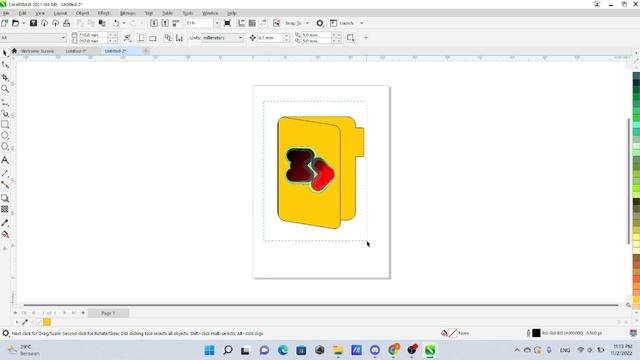Image resolution: width=640 pixels, height=360 pixels.
Task: Select the Interactive Fill tool
Action: [5, 234]
